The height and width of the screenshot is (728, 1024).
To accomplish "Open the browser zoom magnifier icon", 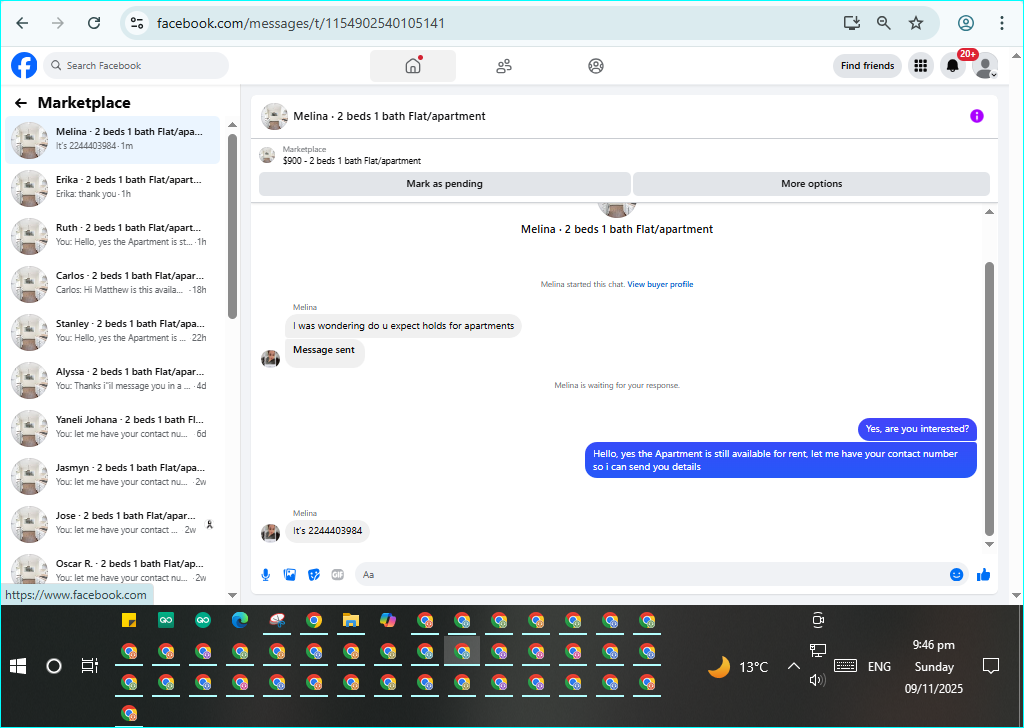I will point(884,23).
